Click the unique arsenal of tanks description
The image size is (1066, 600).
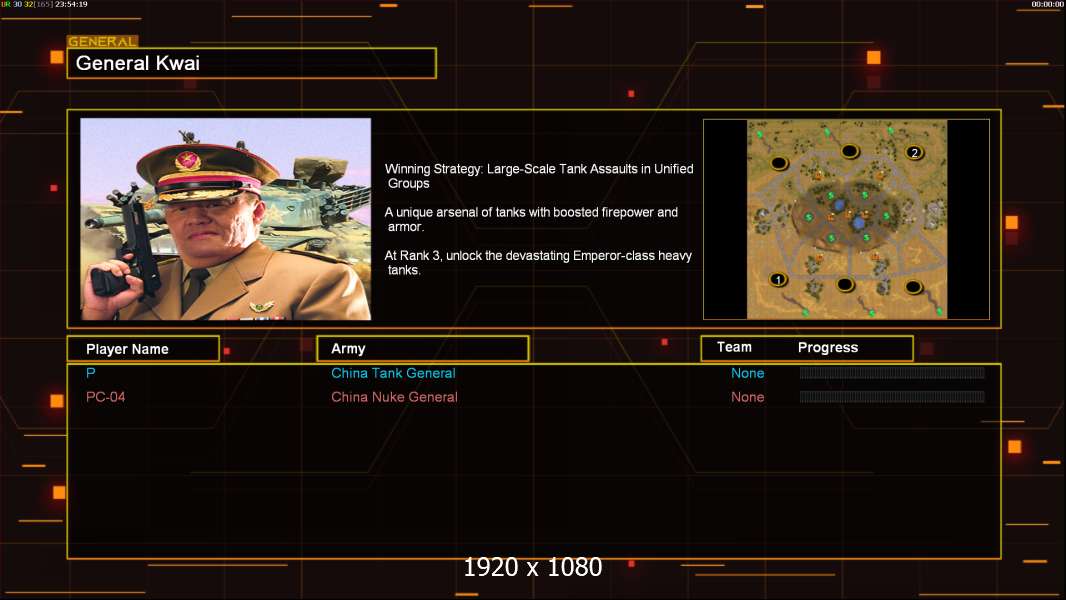[531, 219]
